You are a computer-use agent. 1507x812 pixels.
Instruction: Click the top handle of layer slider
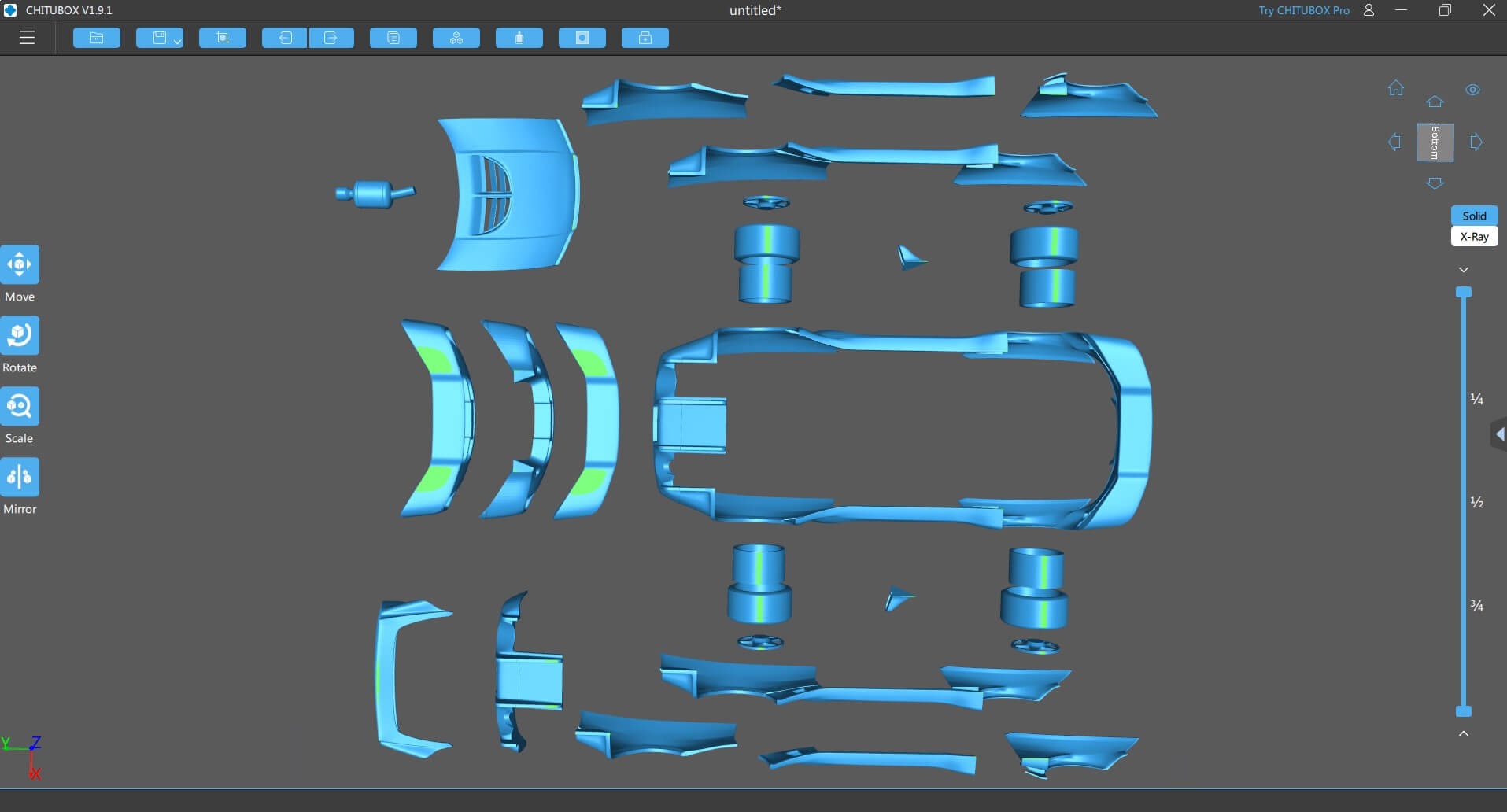pos(1464,293)
